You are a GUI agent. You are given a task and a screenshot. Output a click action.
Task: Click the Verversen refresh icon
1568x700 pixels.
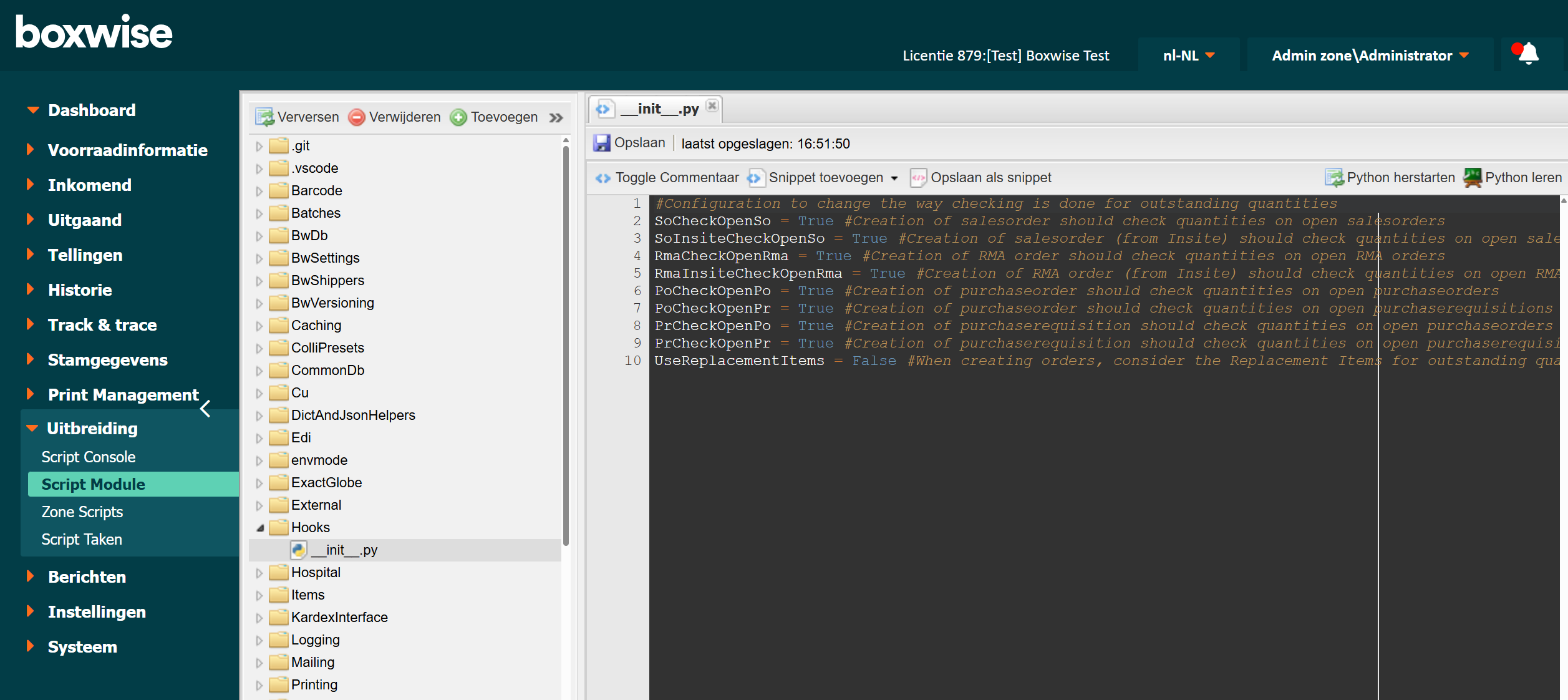[x=265, y=117]
